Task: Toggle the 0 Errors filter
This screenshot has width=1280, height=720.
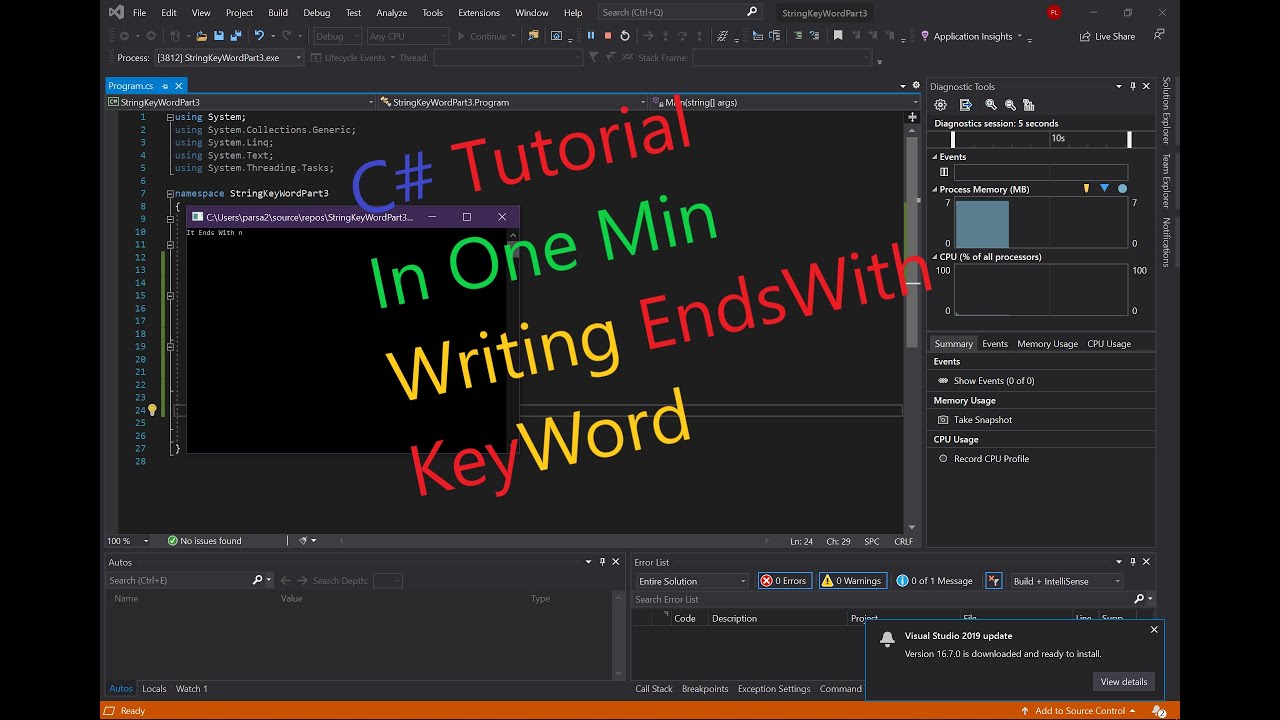Action: (785, 581)
